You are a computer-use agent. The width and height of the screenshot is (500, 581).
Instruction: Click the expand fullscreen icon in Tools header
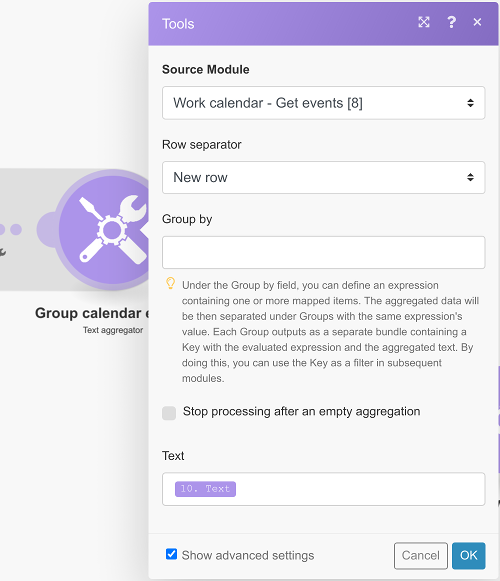424,22
